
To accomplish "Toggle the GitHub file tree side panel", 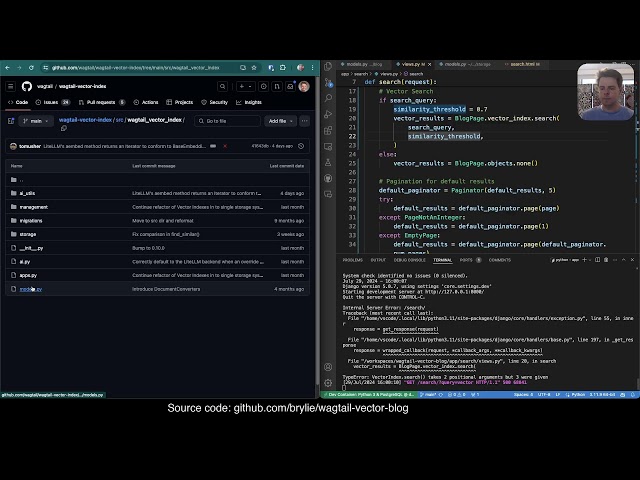I will (11, 121).
